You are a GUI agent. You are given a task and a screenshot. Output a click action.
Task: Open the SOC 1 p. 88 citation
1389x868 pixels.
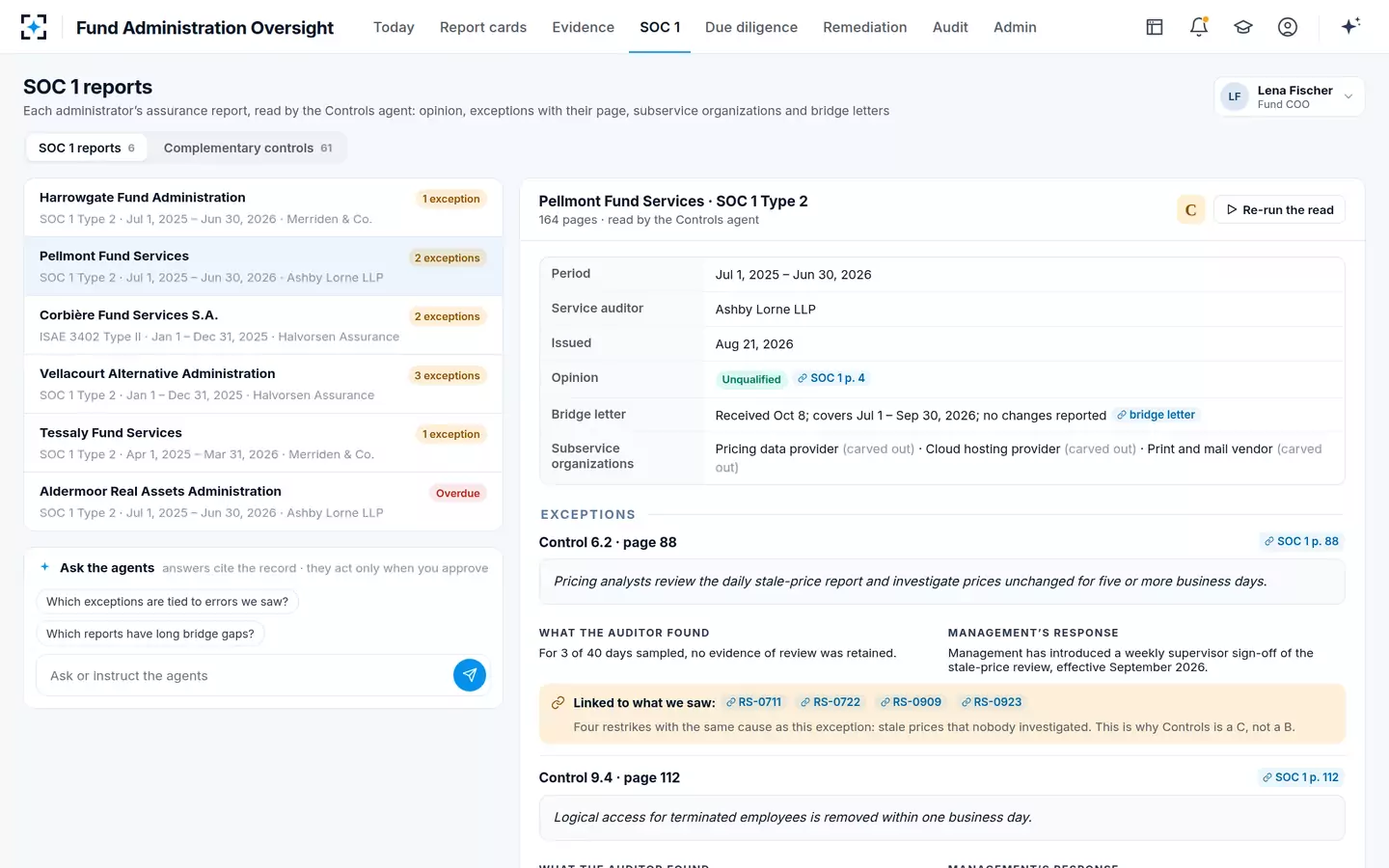click(1301, 541)
